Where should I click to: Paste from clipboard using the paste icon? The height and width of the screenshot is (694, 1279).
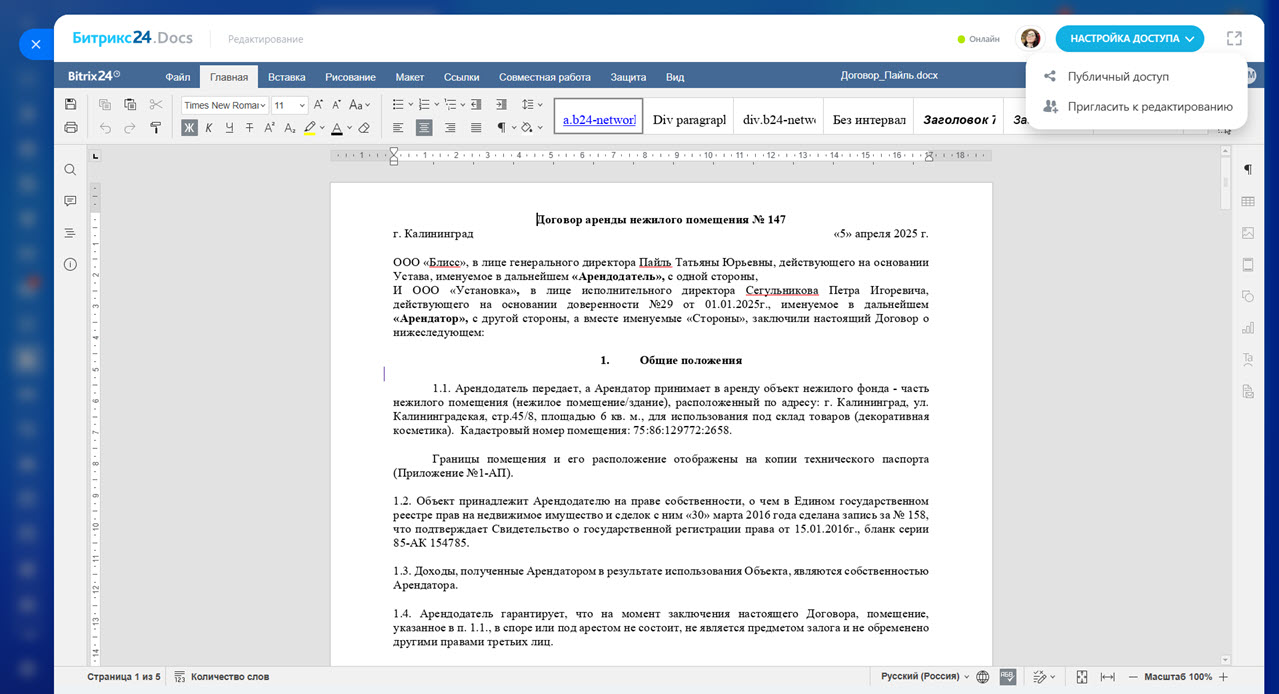tap(130, 104)
